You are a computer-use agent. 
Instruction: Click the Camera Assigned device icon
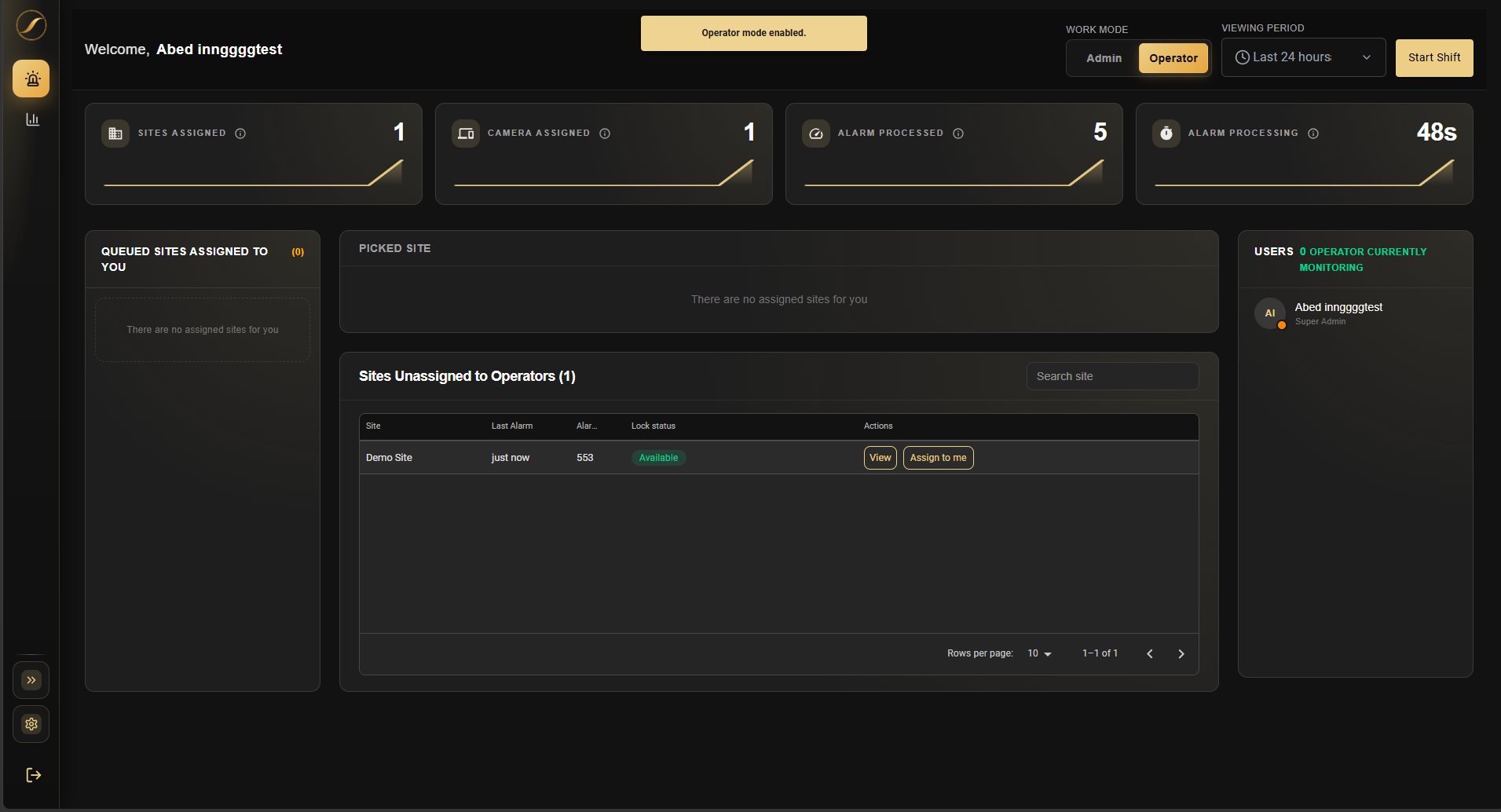pyautogui.click(x=466, y=134)
